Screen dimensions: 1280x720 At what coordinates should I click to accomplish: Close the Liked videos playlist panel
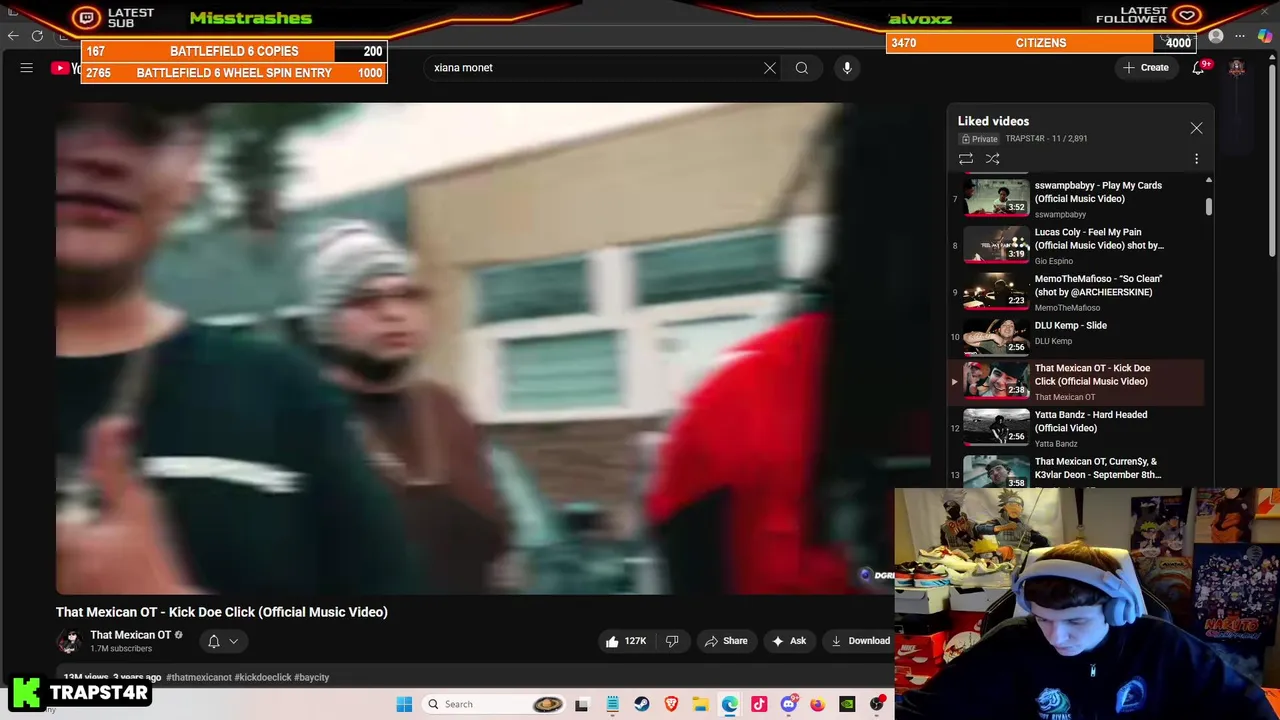tap(1196, 128)
